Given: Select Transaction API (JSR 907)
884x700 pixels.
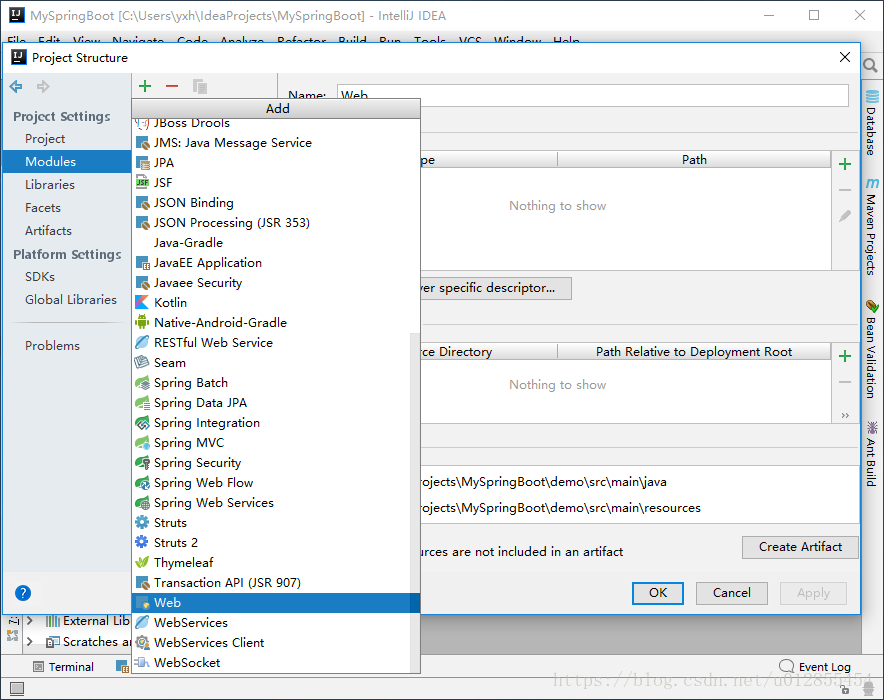Looking at the screenshot, I should tap(276, 583).
